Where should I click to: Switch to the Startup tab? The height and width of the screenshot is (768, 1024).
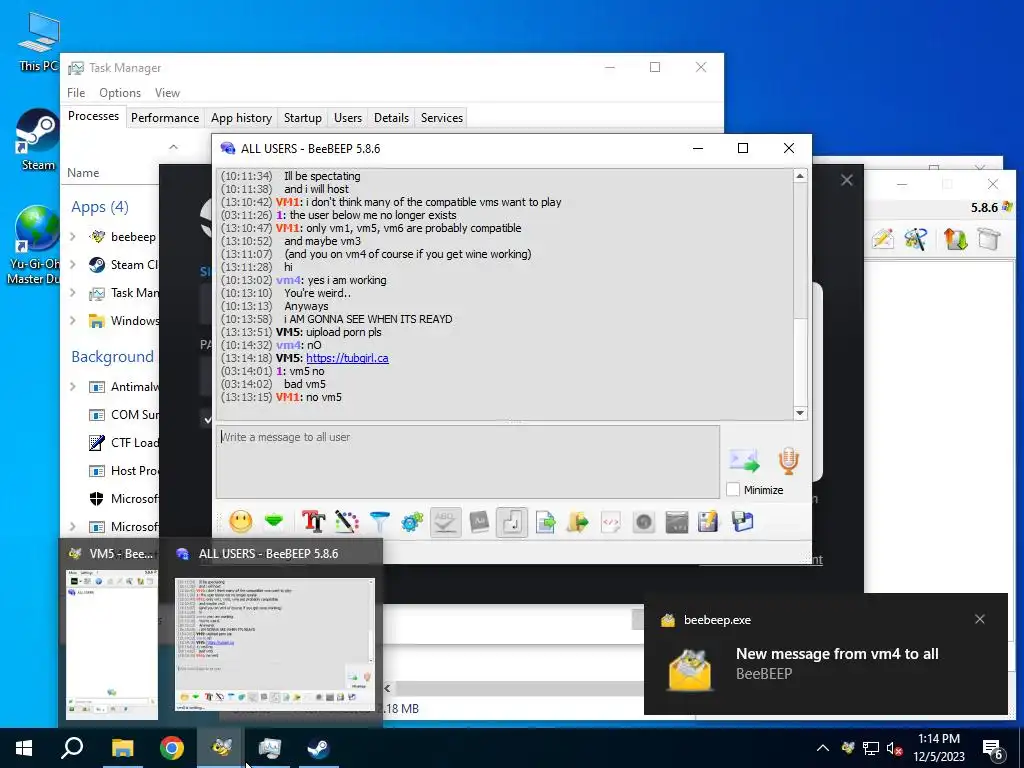pos(302,118)
